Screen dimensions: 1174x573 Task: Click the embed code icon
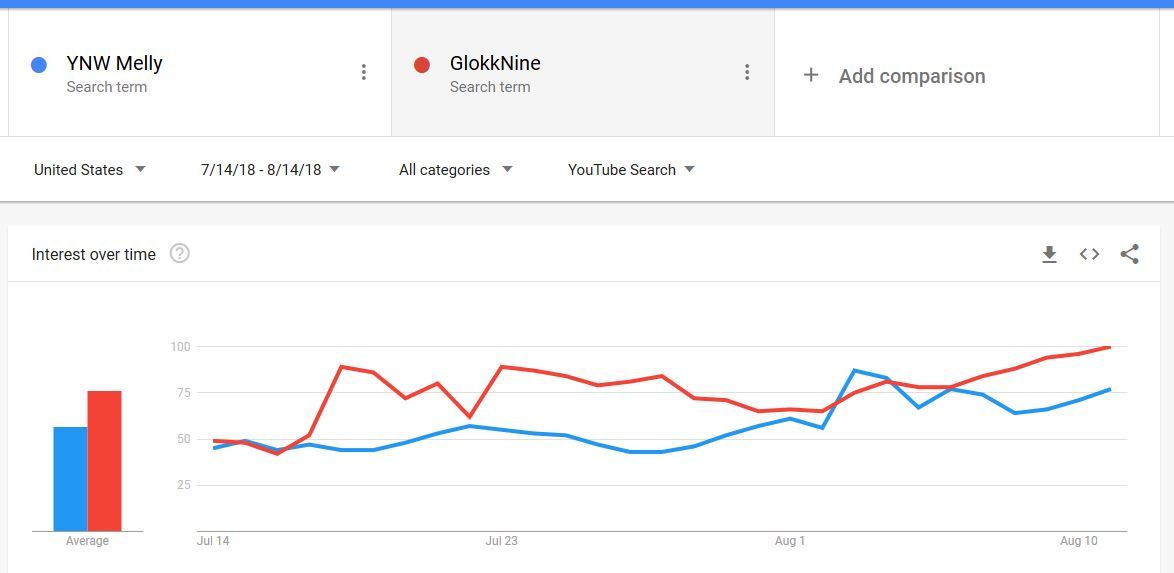point(1089,255)
